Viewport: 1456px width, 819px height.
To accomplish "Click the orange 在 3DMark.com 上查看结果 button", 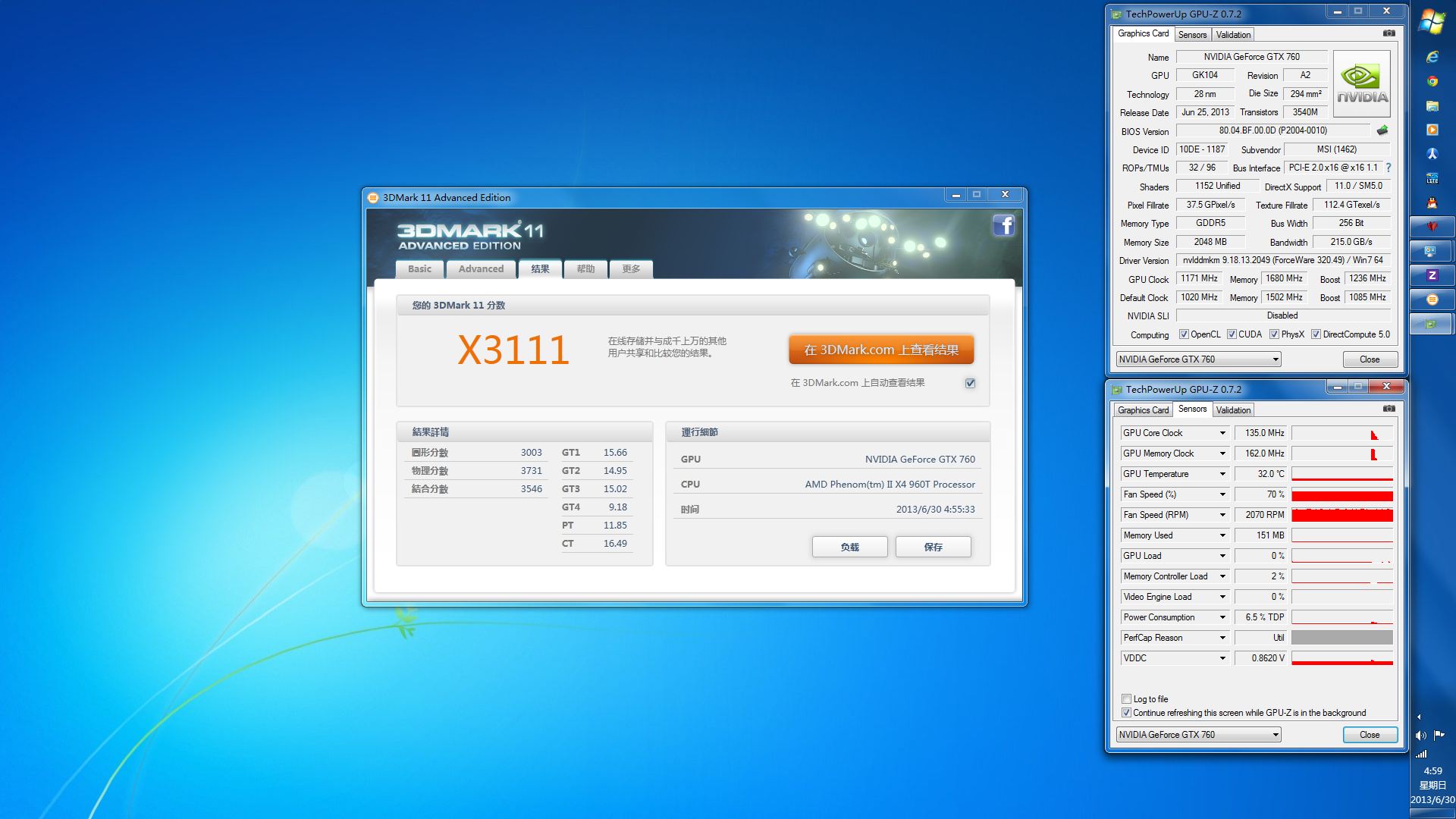I will tap(881, 350).
